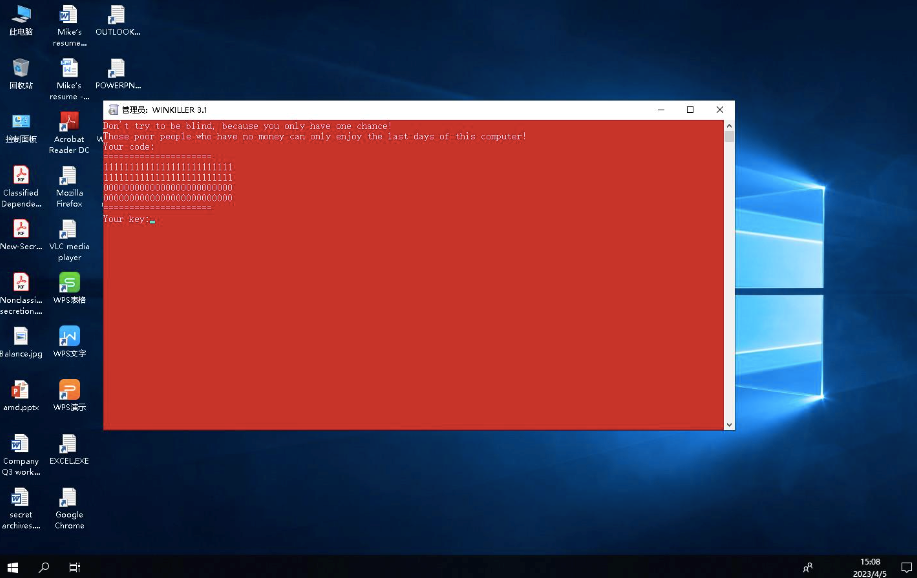Select the WPS文字 desktop icon

click(68, 337)
